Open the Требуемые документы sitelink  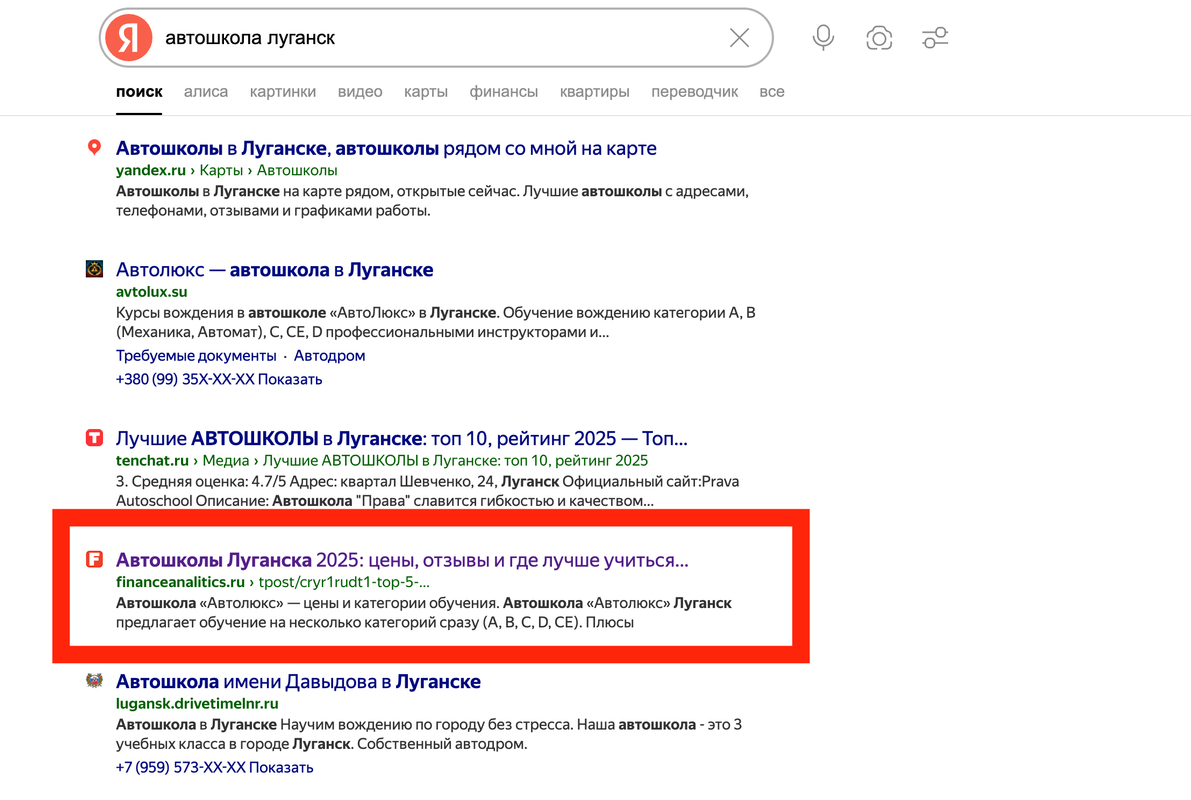click(196, 356)
